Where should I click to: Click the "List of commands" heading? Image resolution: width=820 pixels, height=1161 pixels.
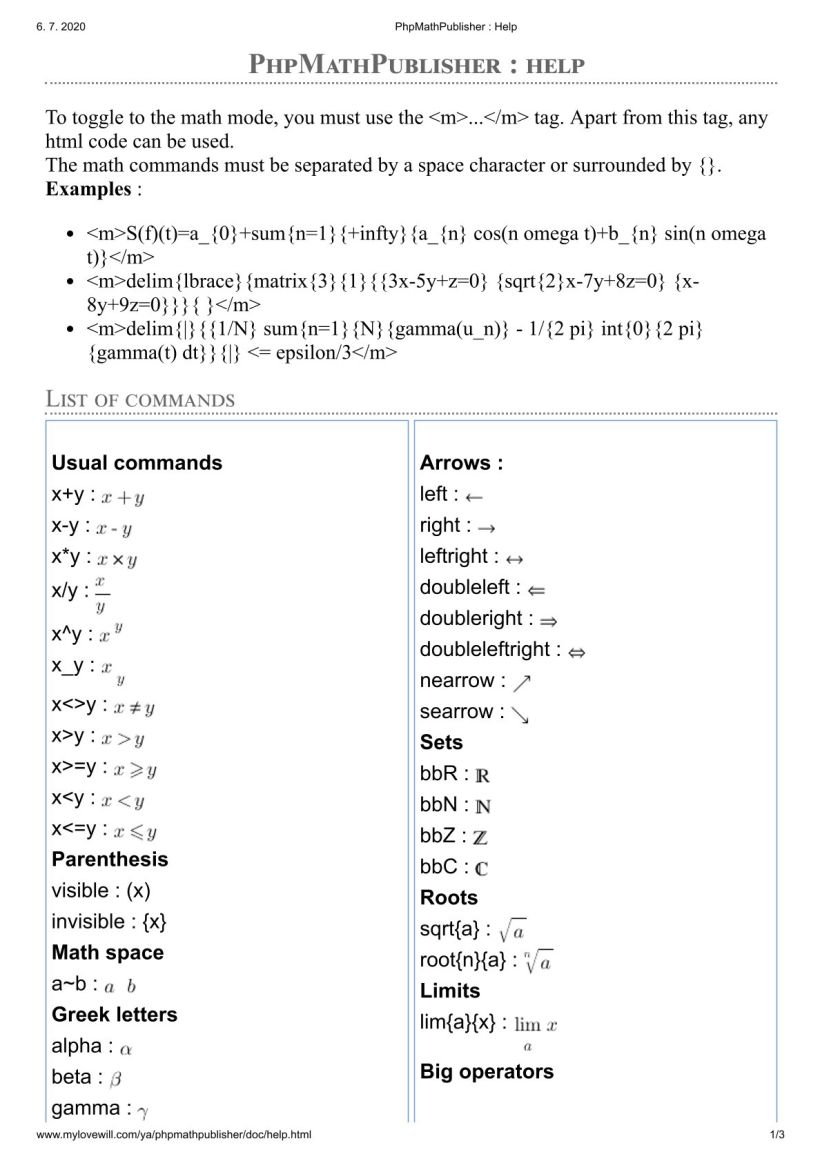141,399
